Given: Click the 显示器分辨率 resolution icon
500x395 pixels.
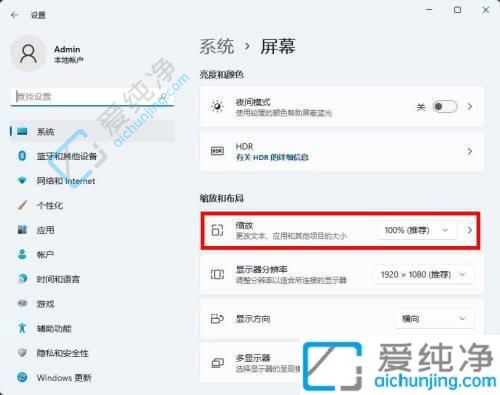Looking at the screenshot, I should click(217, 274).
